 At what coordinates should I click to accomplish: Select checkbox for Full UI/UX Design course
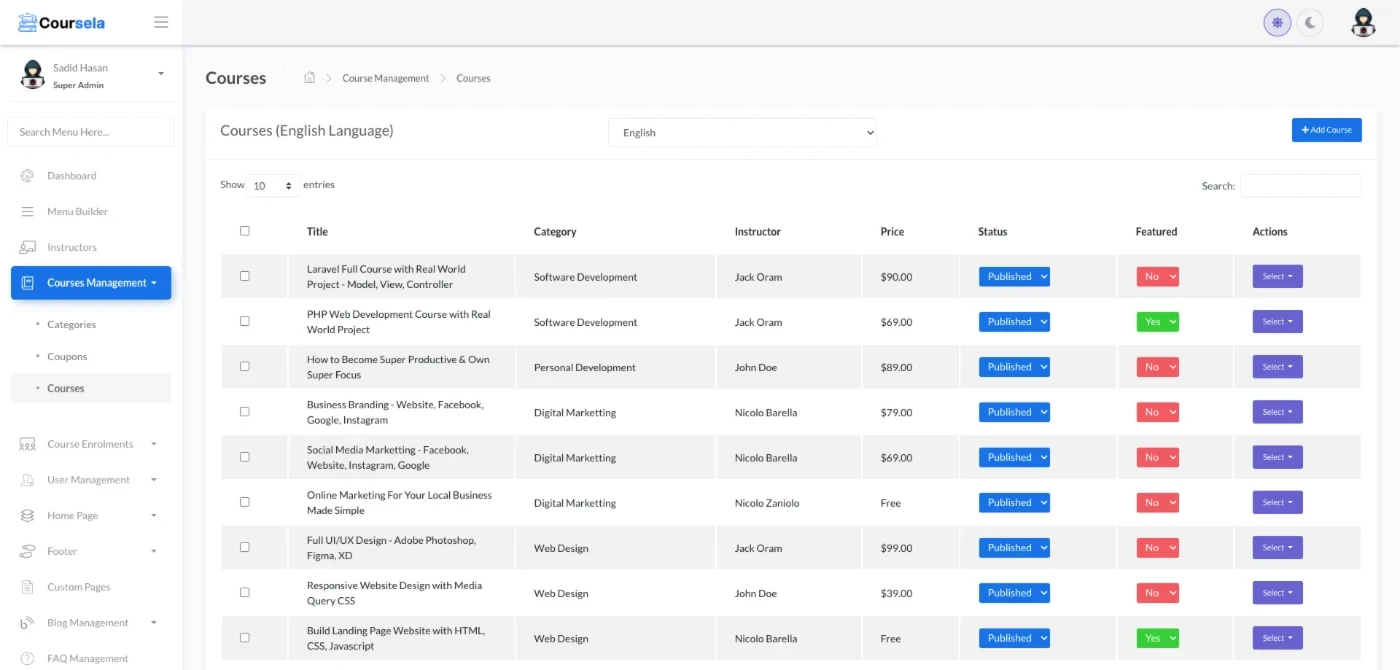pyautogui.click(x=245, y=547)
